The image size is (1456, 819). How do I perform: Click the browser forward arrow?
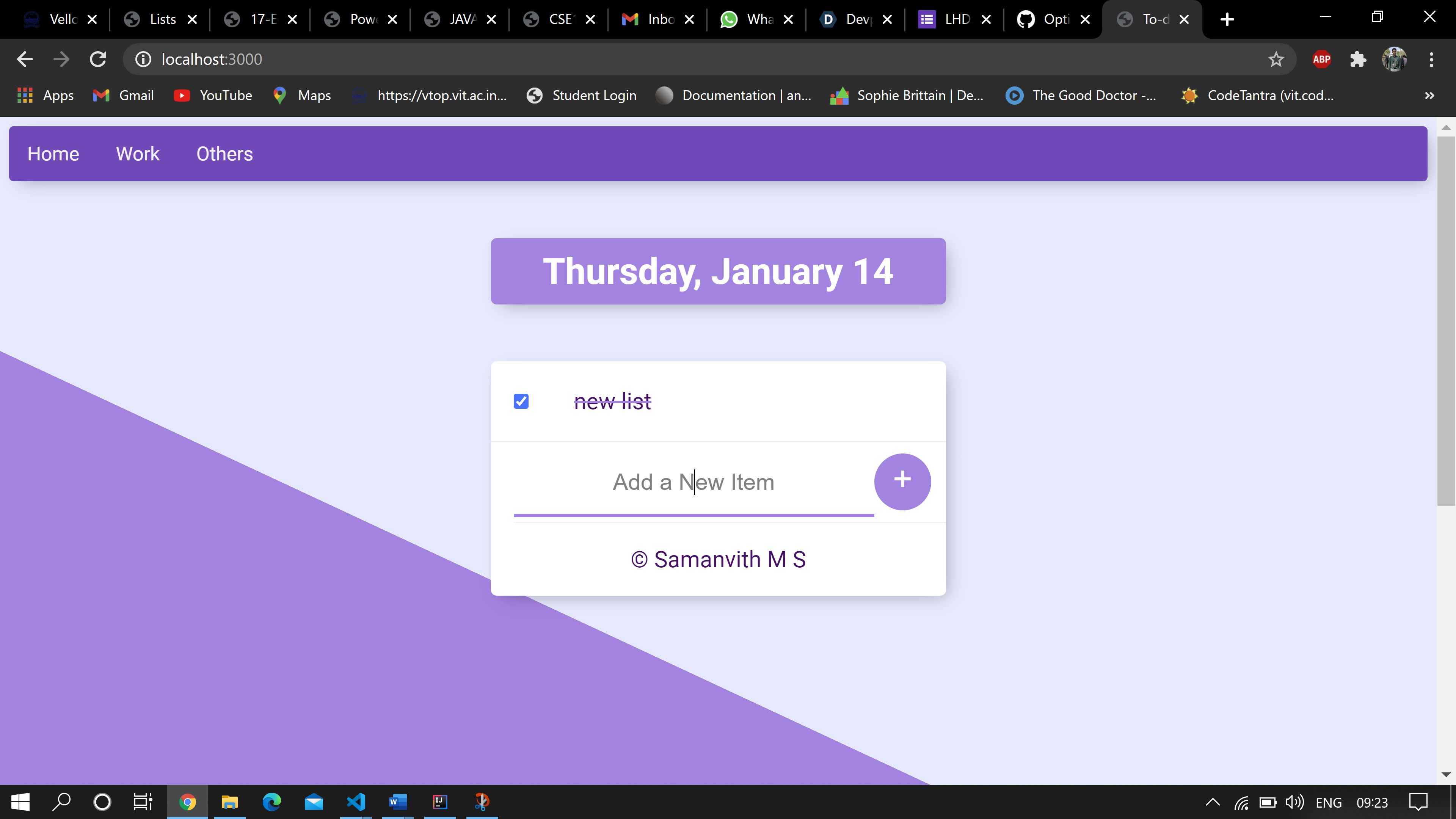point(61,60)
